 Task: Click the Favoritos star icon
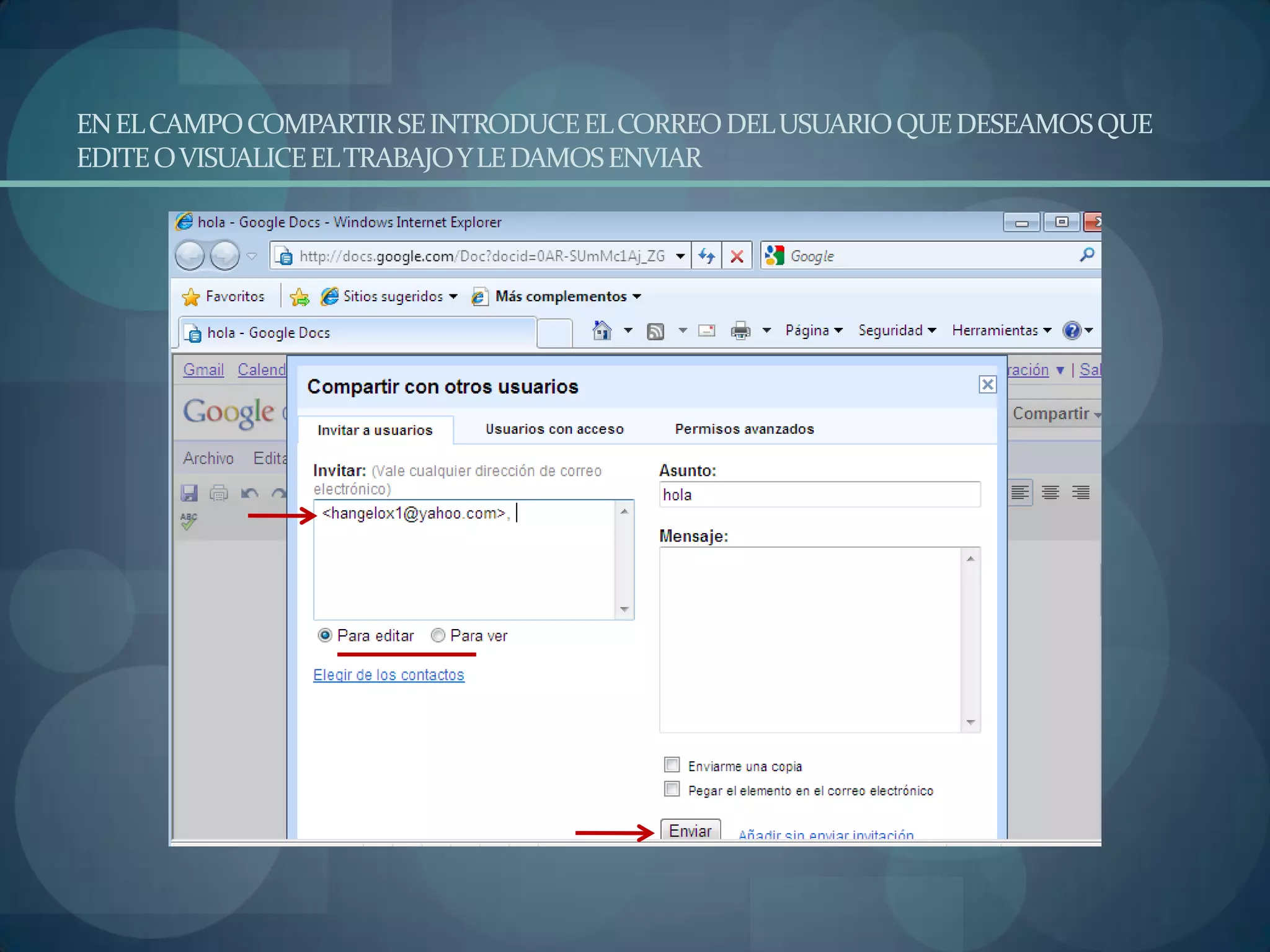(x=191, y=297)
